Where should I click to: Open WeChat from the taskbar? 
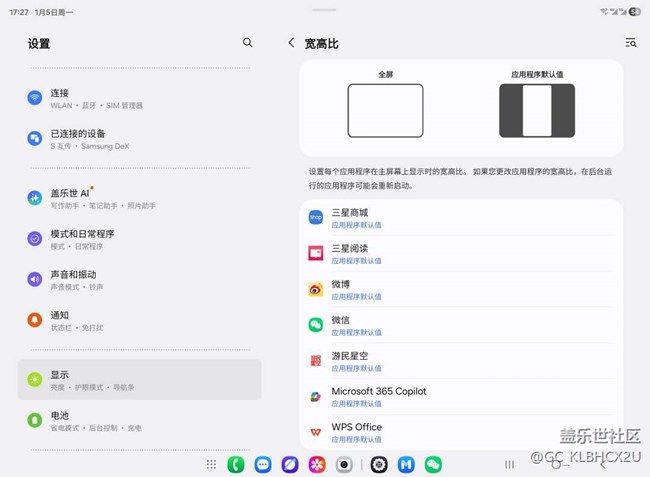[433, 464]
